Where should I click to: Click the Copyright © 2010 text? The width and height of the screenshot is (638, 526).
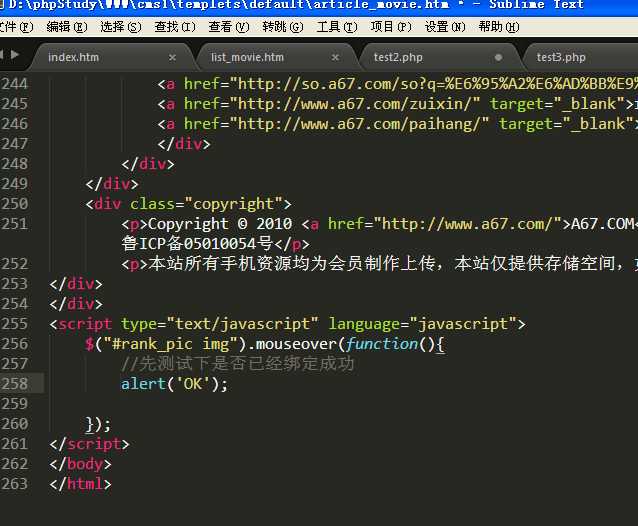(220, 224)
